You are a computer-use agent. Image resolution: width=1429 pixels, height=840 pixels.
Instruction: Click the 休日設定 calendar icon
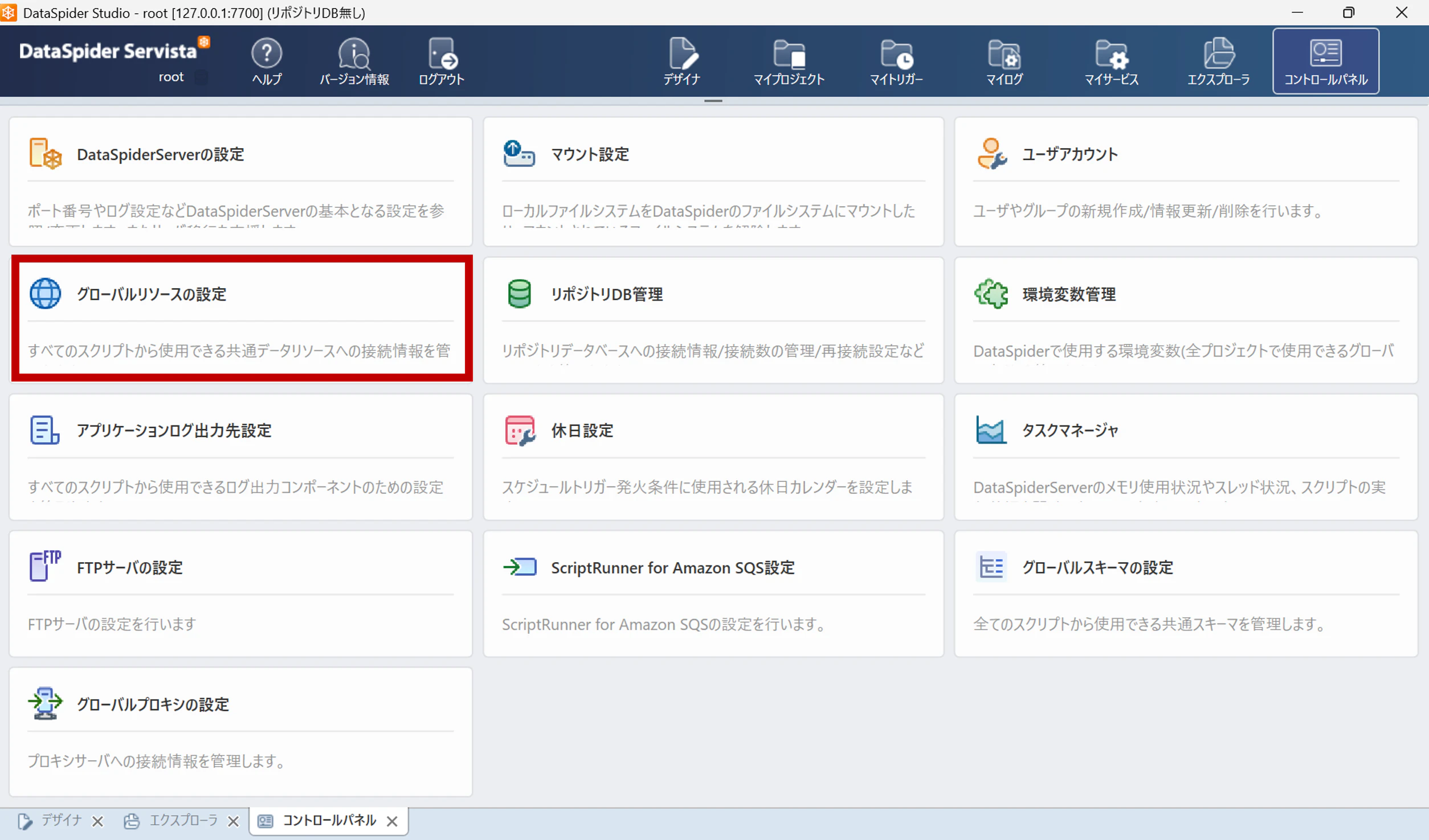tap(519, 430)
